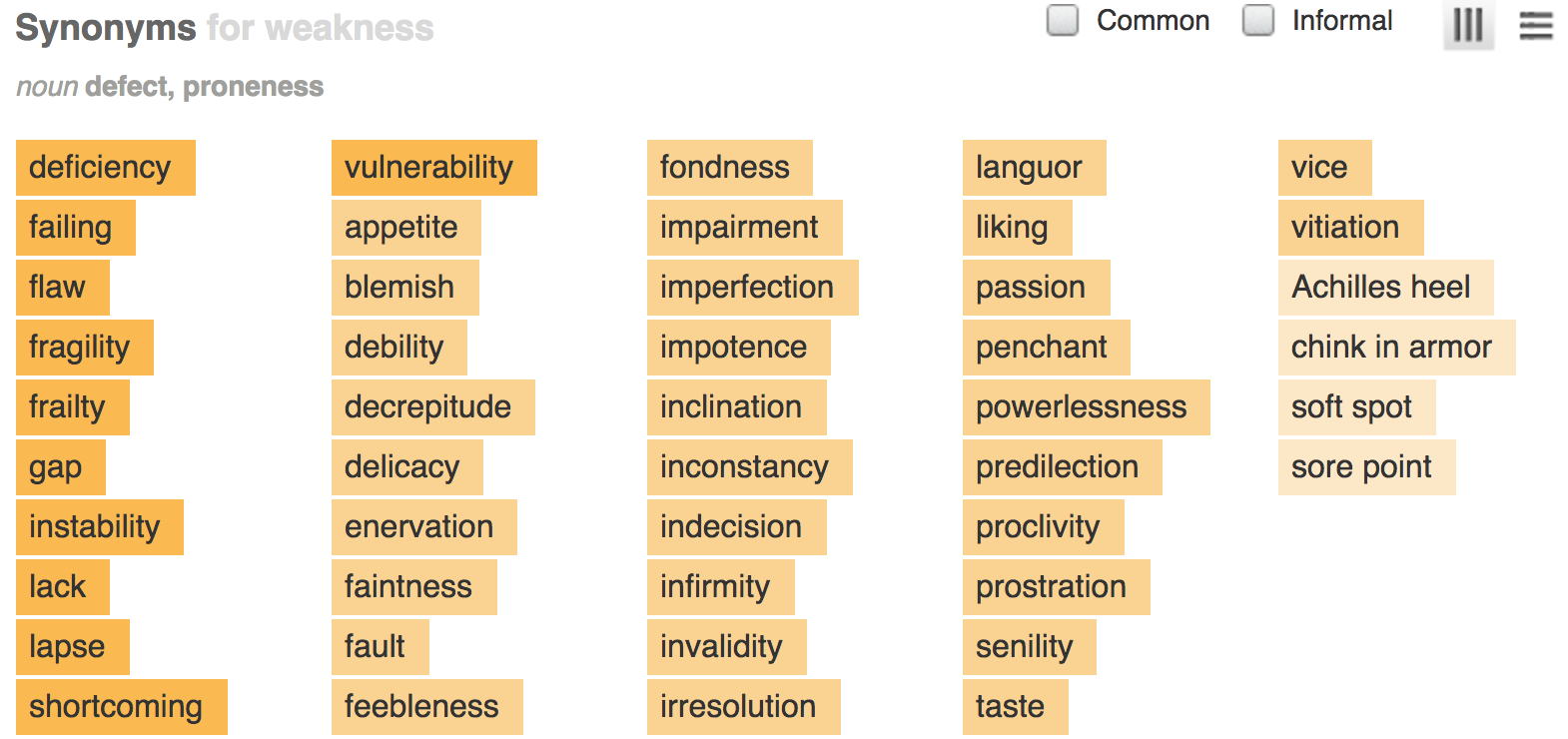Switch to list view icon
The image size is (1568, 739).
pyautogui.click(x=1535, y=25)
